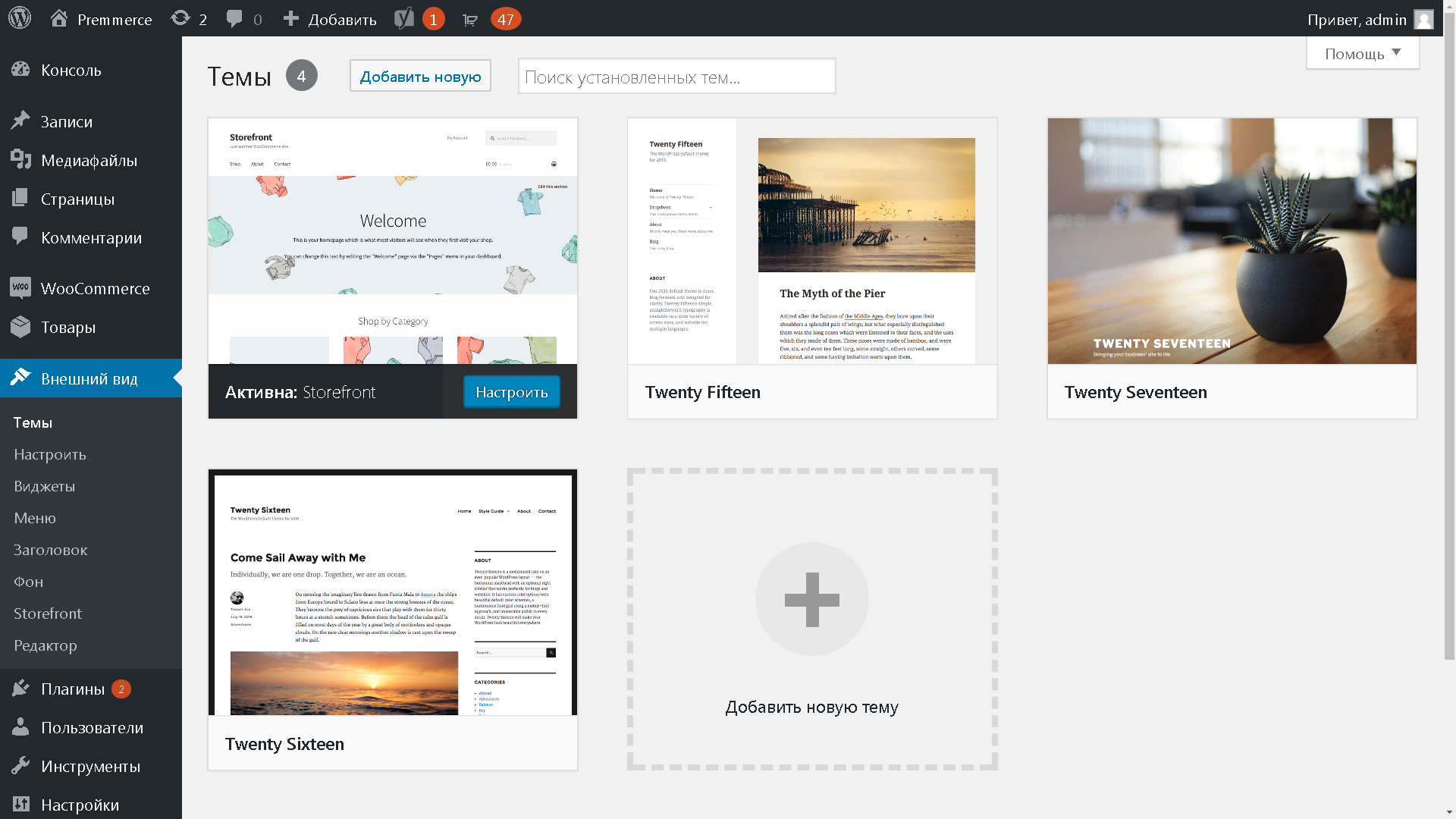Click the Комментарии sidebar bubble icon
1456x819 pixels.
pos(20,237)
